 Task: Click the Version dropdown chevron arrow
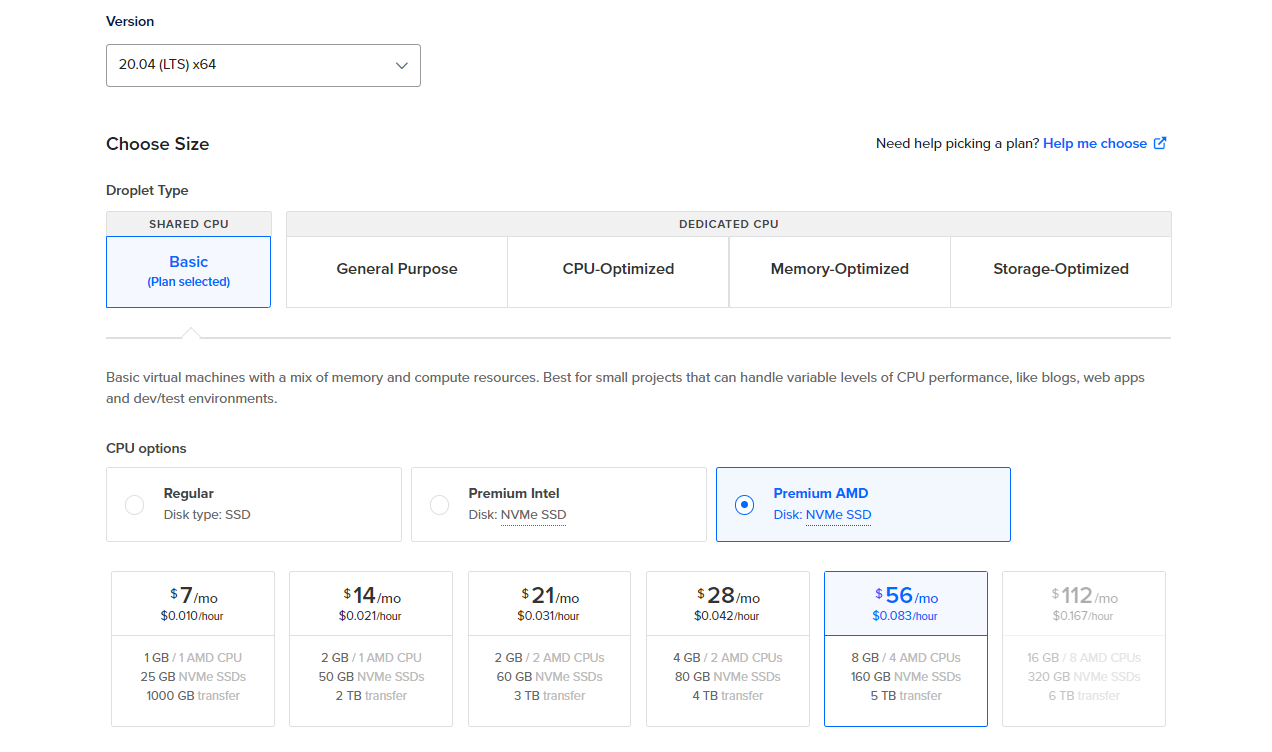pos(401,65)
